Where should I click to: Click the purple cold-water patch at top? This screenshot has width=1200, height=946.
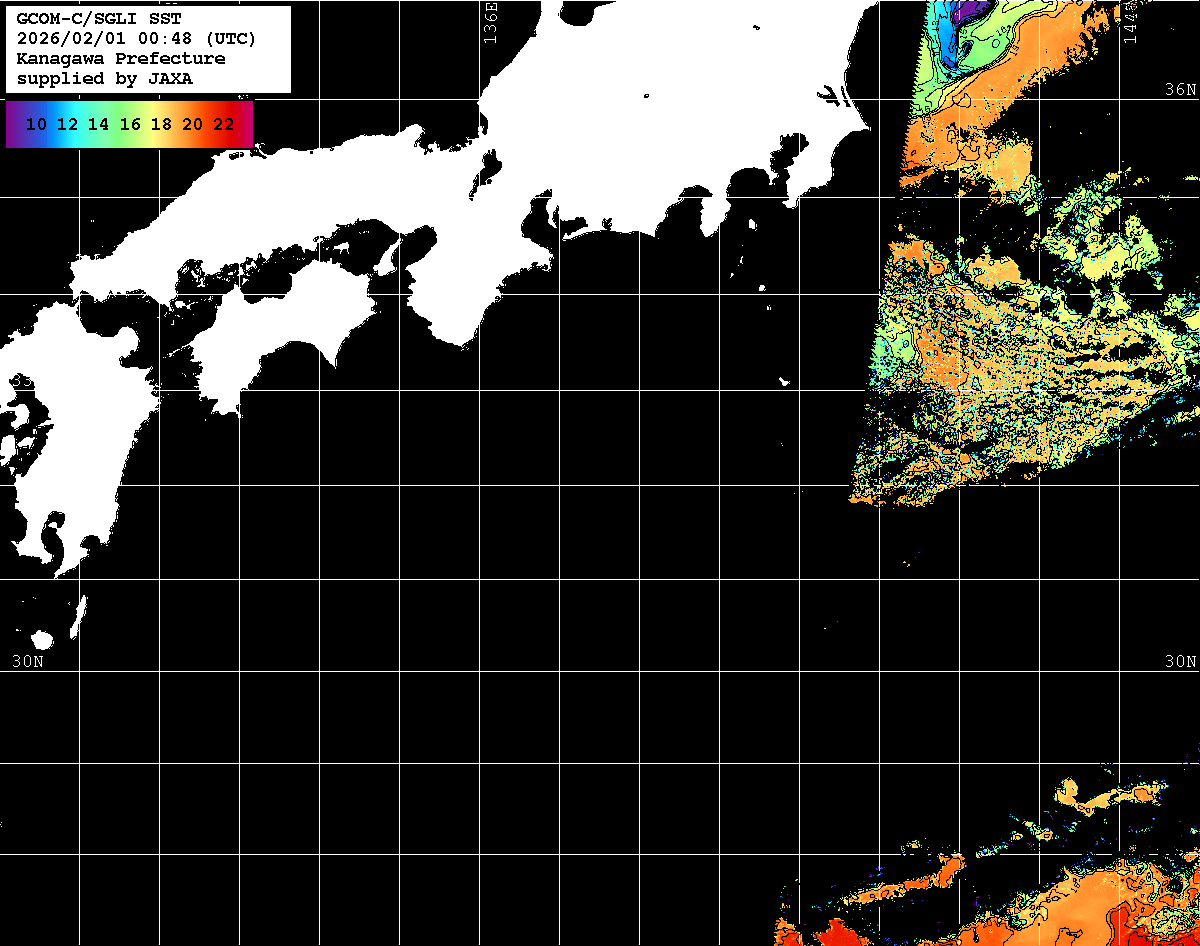coord(967,12)
